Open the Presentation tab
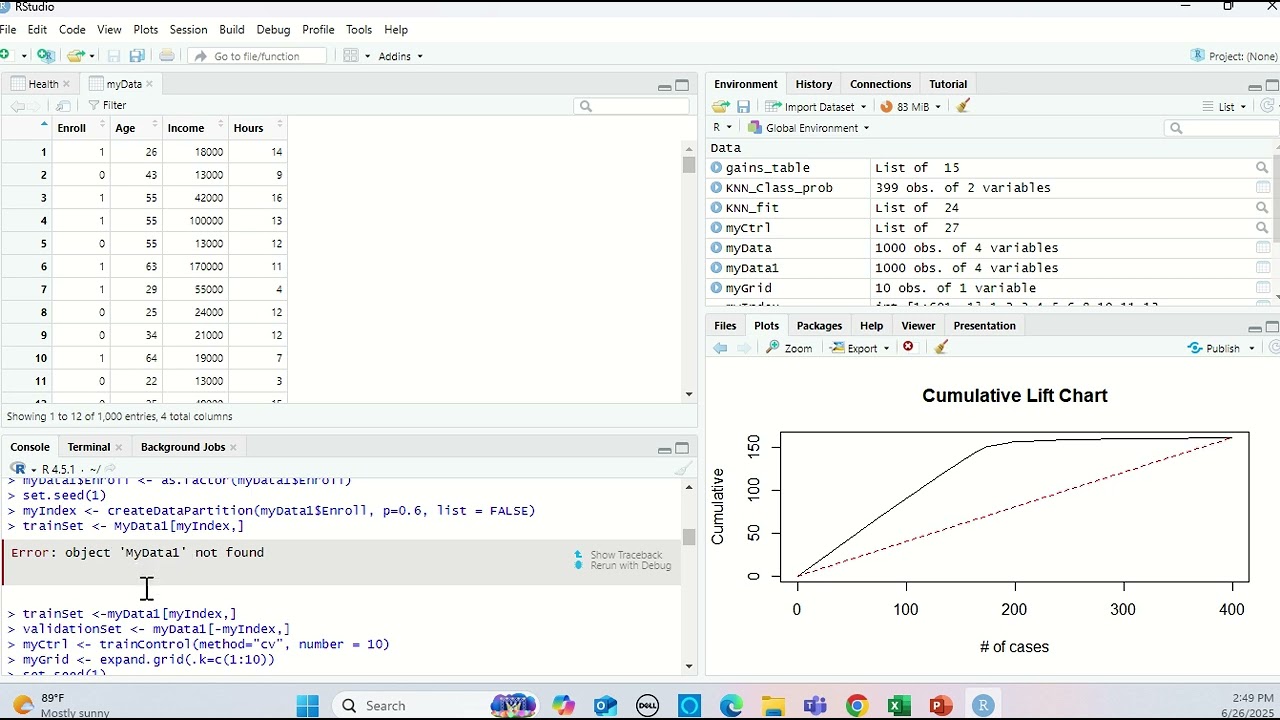Screen dimensions: 1280x720 click(984, 326)
